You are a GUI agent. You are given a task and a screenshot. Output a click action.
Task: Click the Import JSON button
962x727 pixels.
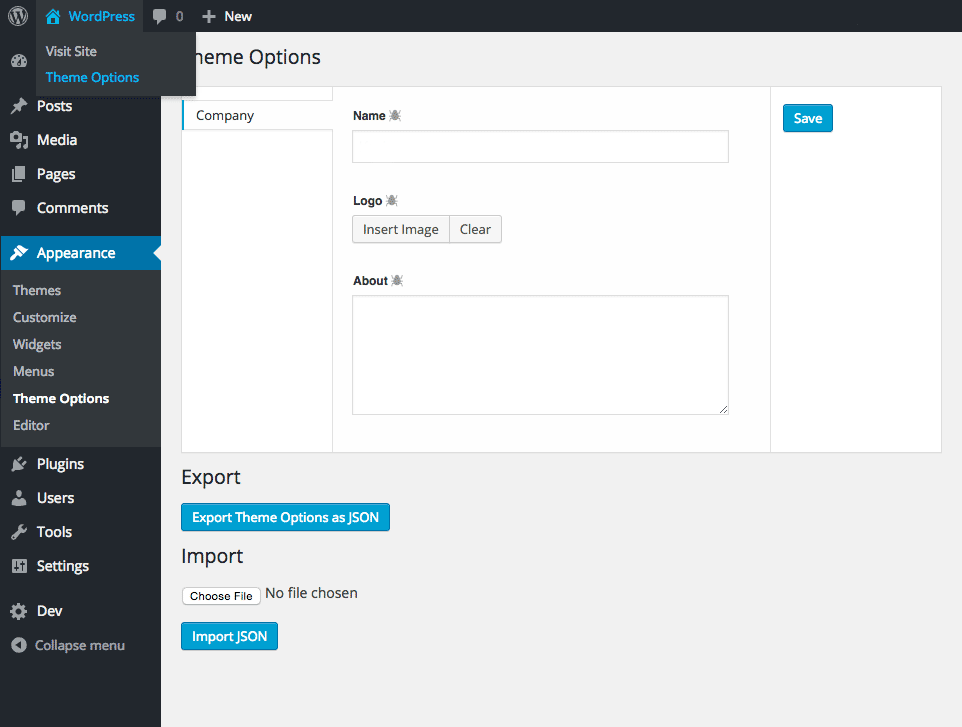click(x=229, y=636)
